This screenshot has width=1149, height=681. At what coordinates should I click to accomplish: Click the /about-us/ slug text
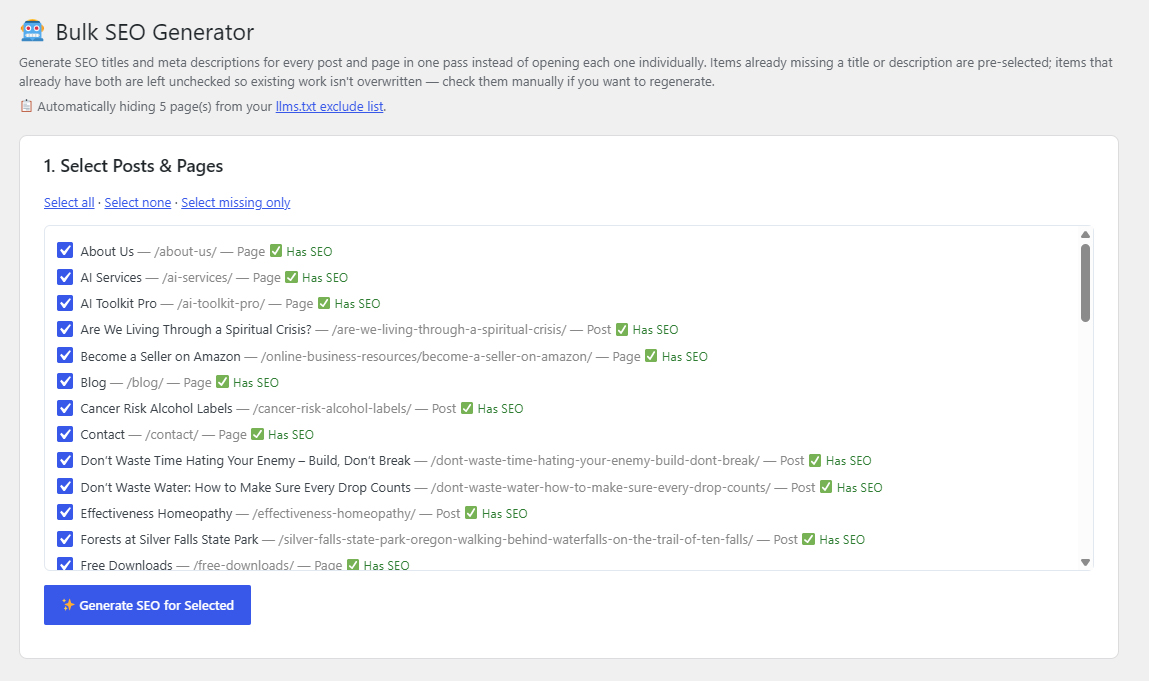point(185,251)
